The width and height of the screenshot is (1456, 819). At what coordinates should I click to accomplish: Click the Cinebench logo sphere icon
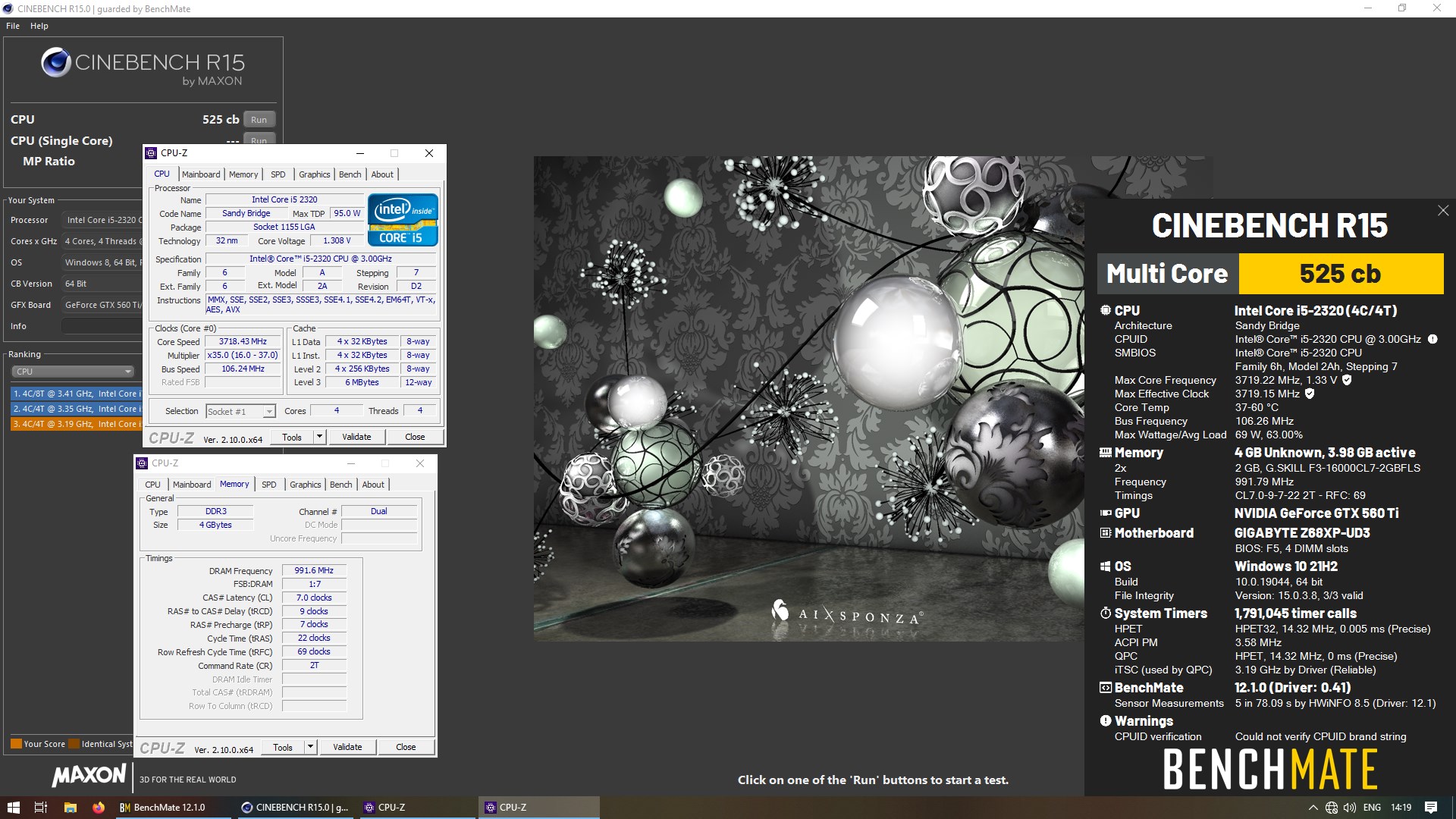56,62
